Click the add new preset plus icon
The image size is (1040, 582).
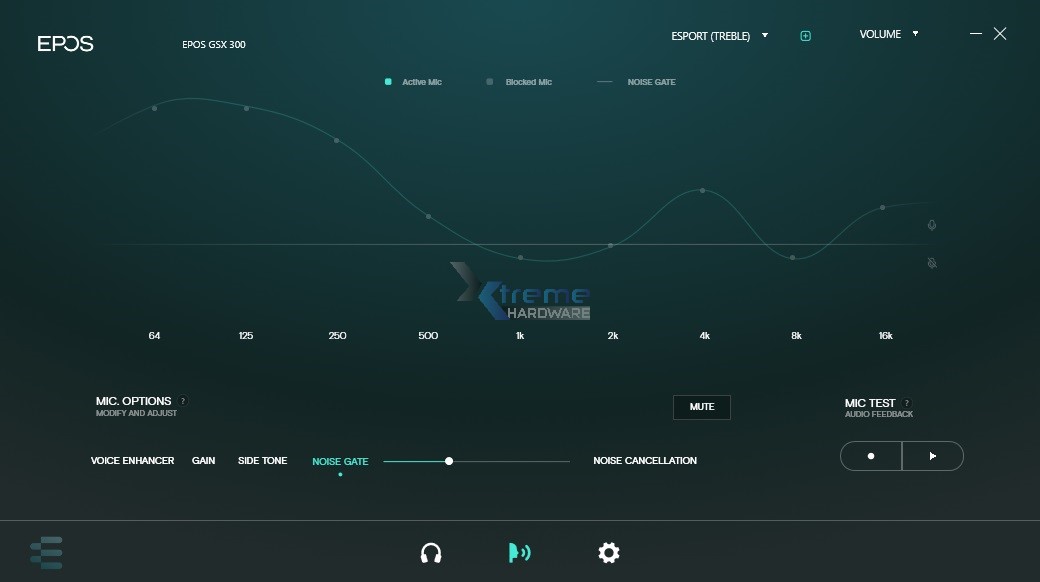(x=805, y=36)
